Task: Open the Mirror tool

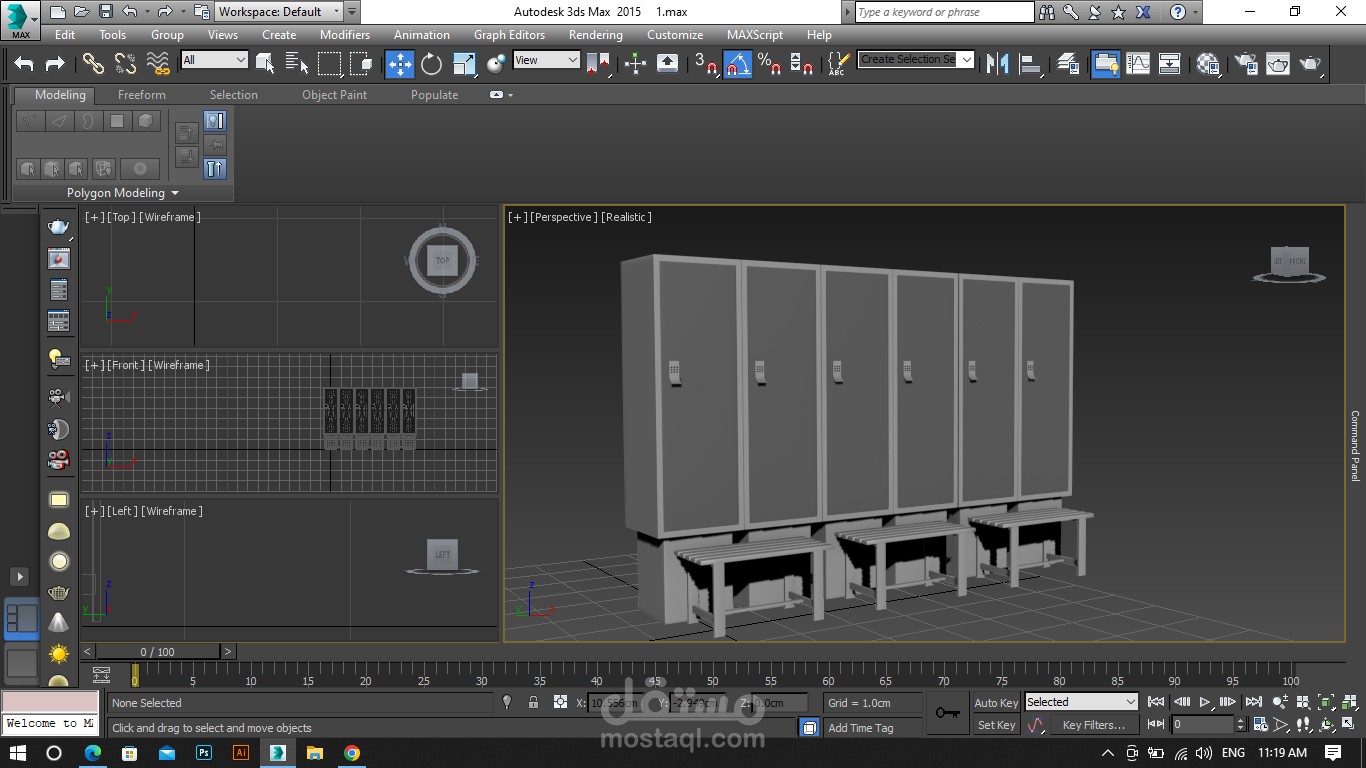Action: 997,64
